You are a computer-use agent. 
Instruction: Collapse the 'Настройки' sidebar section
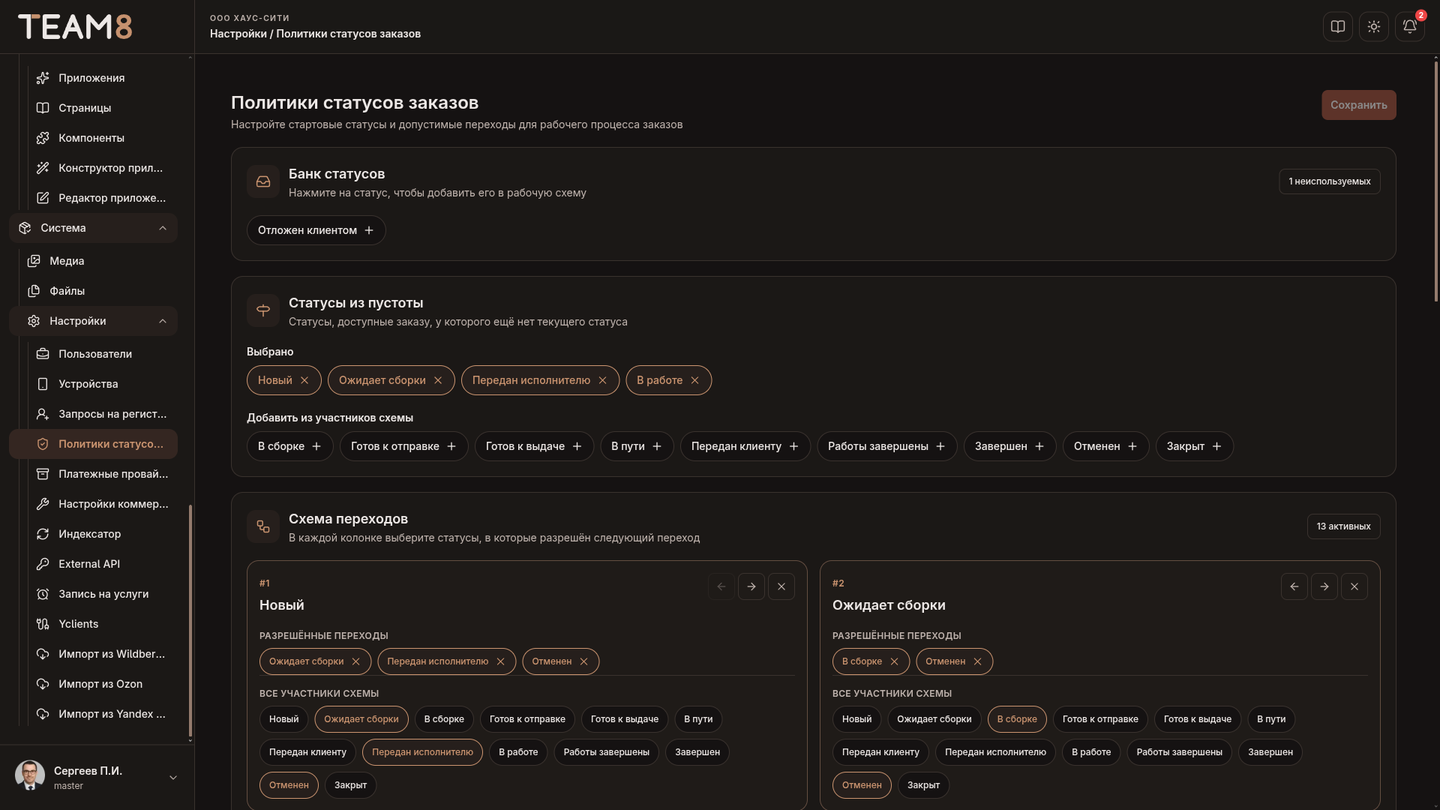tap(94, 321)
